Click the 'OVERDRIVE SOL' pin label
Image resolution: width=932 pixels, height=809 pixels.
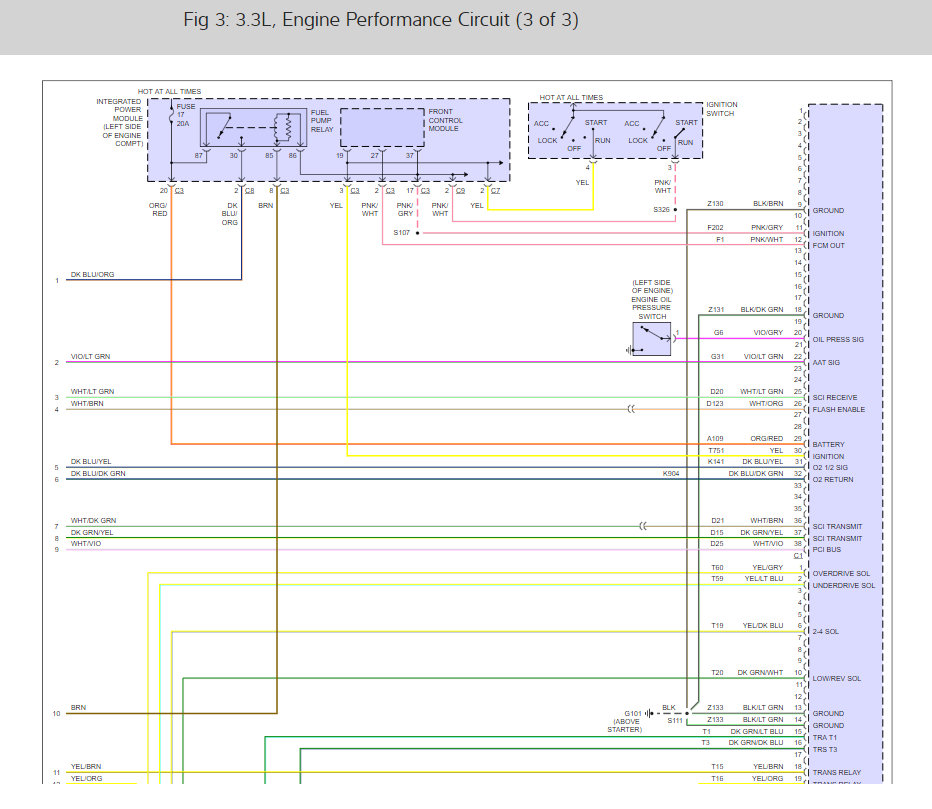coord(841,573)
